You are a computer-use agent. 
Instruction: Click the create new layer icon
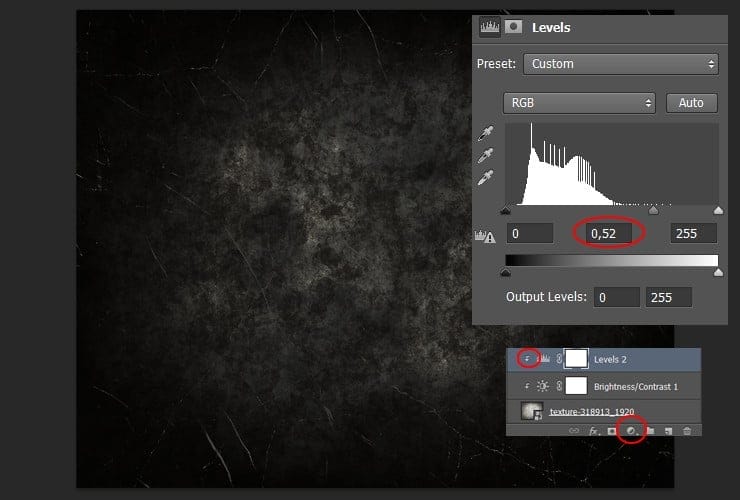point(668,430)
